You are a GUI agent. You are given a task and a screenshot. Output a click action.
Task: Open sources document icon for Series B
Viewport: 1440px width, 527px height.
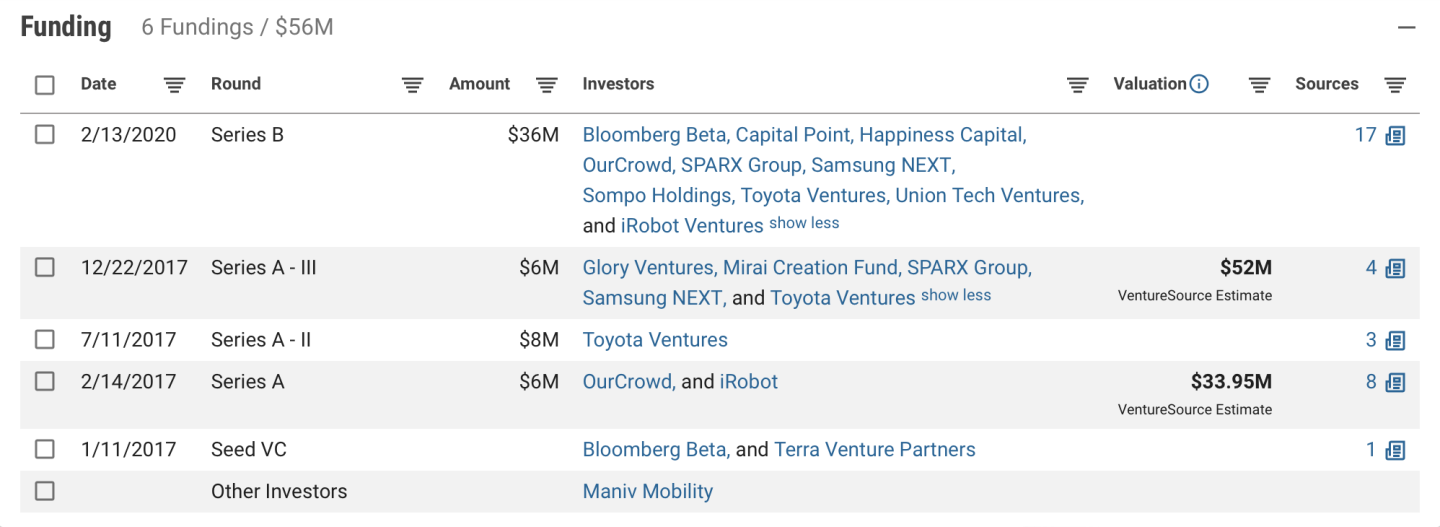pos(1396,135)
